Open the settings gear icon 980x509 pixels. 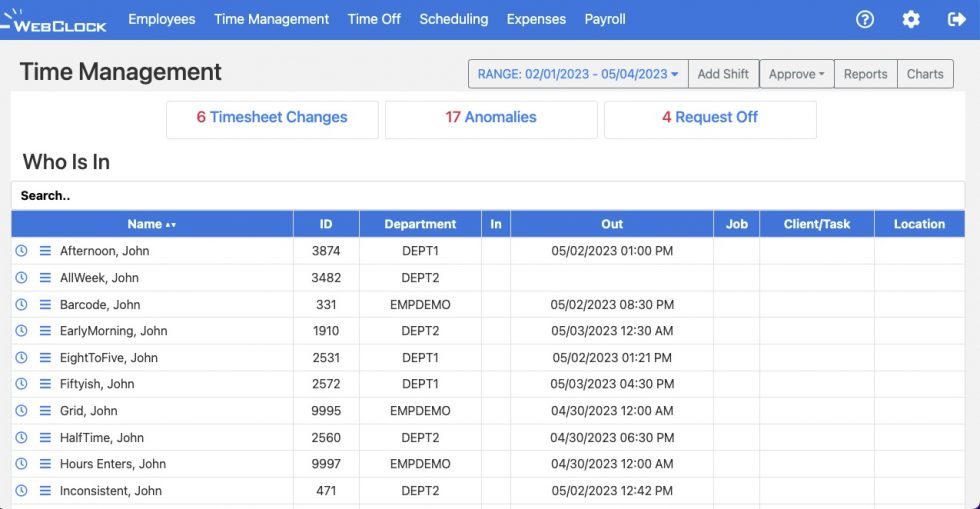(x=911, y=19)
